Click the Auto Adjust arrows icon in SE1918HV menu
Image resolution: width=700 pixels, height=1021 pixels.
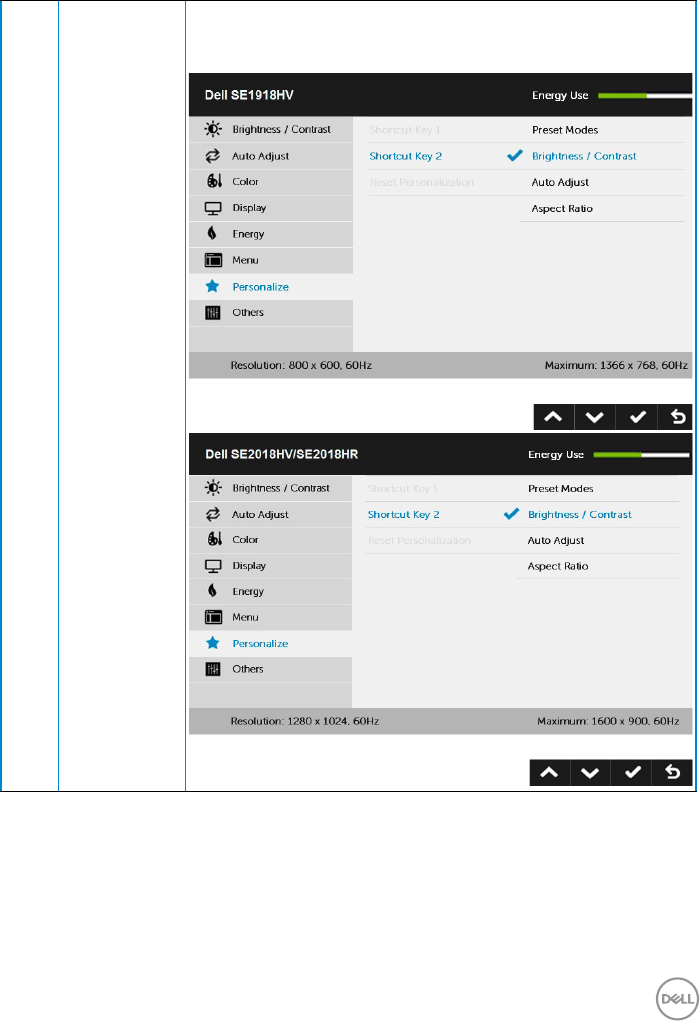point(213,156)
